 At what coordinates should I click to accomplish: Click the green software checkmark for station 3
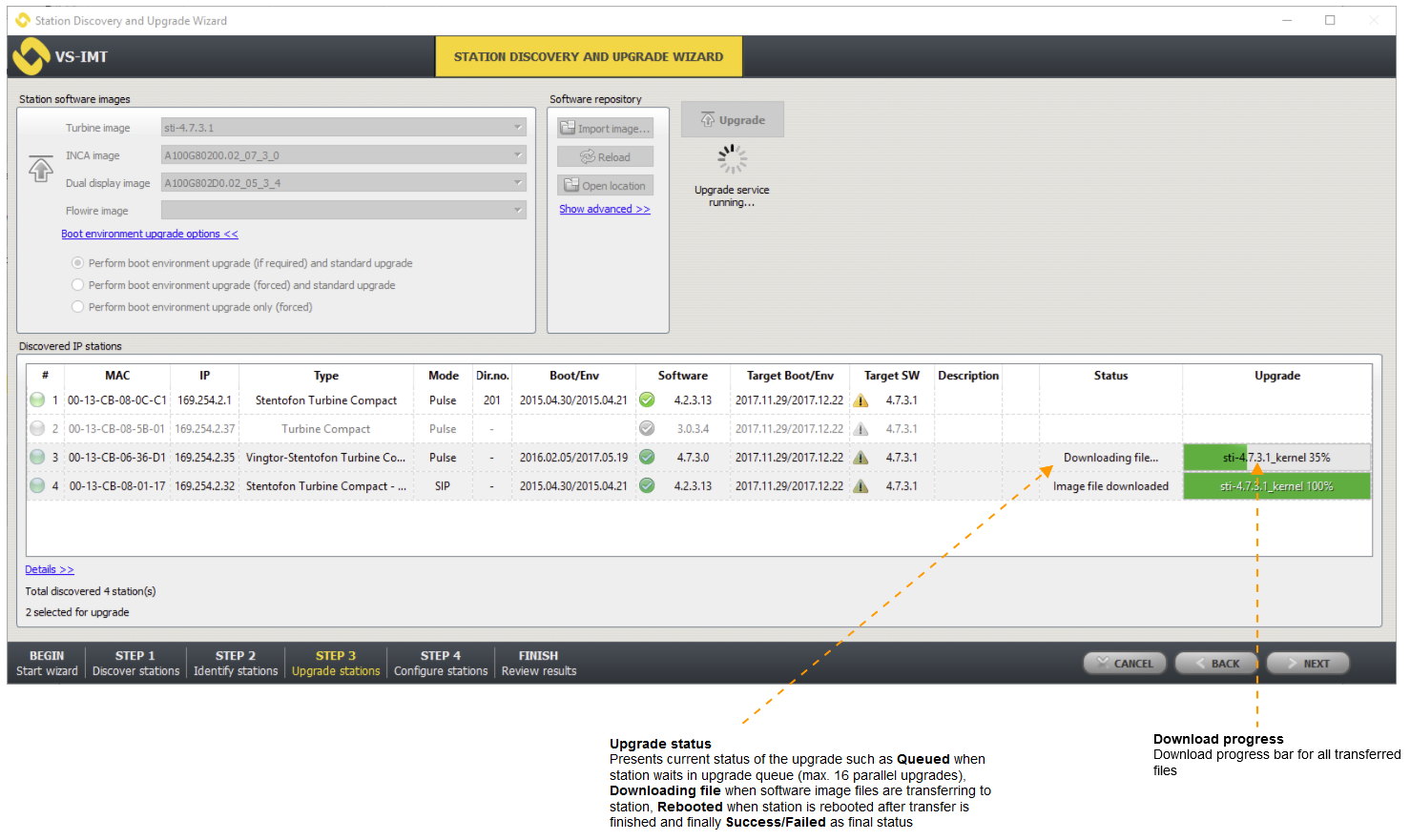click(x=647, y=458)
